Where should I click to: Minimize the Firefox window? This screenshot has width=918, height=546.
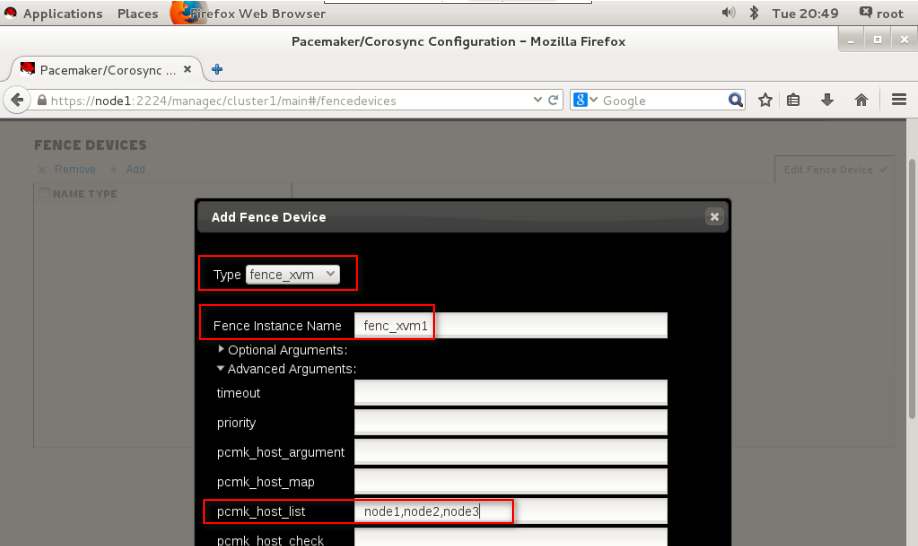(x=851, y=40)
